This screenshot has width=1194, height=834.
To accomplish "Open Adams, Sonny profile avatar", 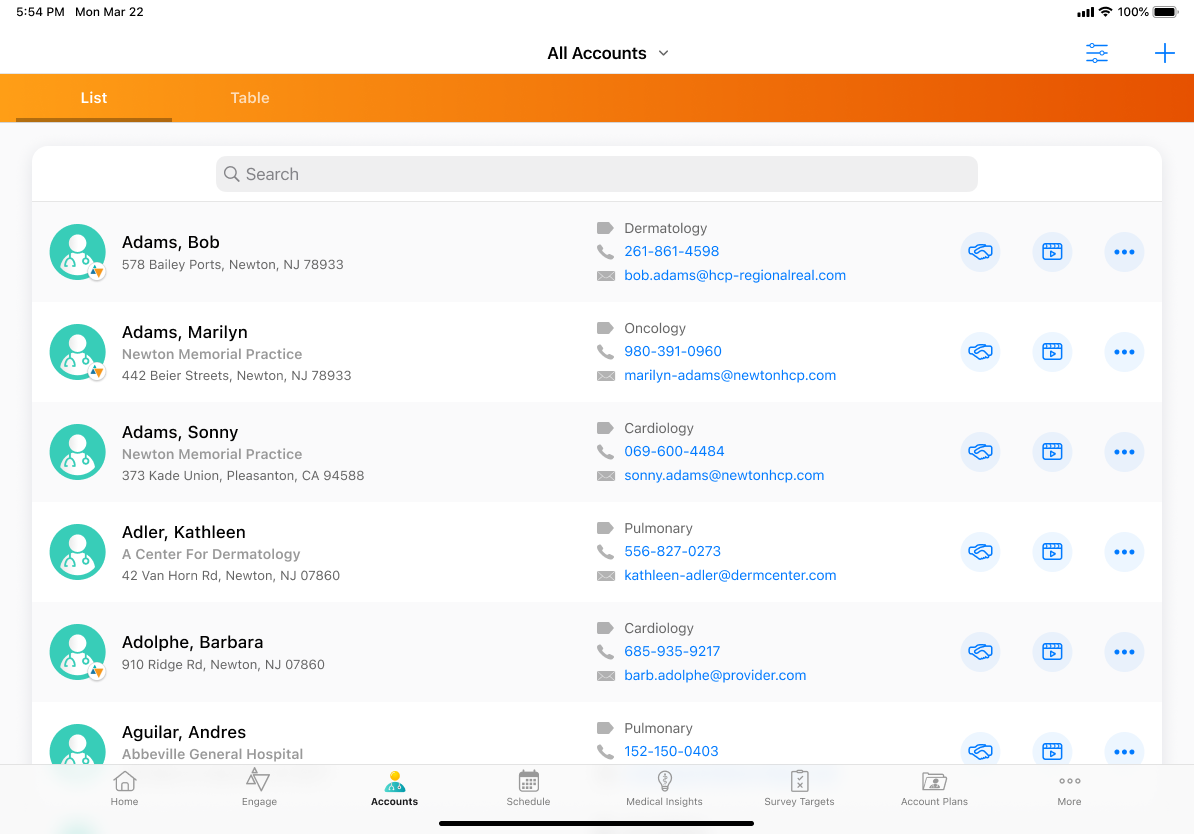I will 78,452.
